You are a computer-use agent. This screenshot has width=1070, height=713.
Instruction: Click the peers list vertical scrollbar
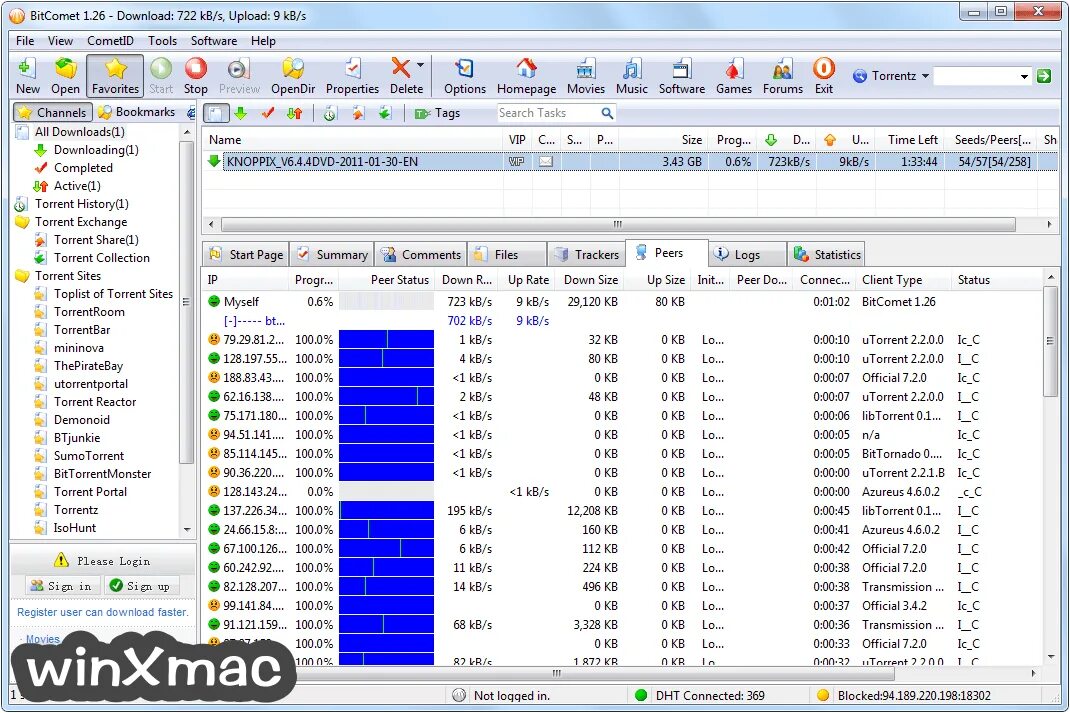1050,341
